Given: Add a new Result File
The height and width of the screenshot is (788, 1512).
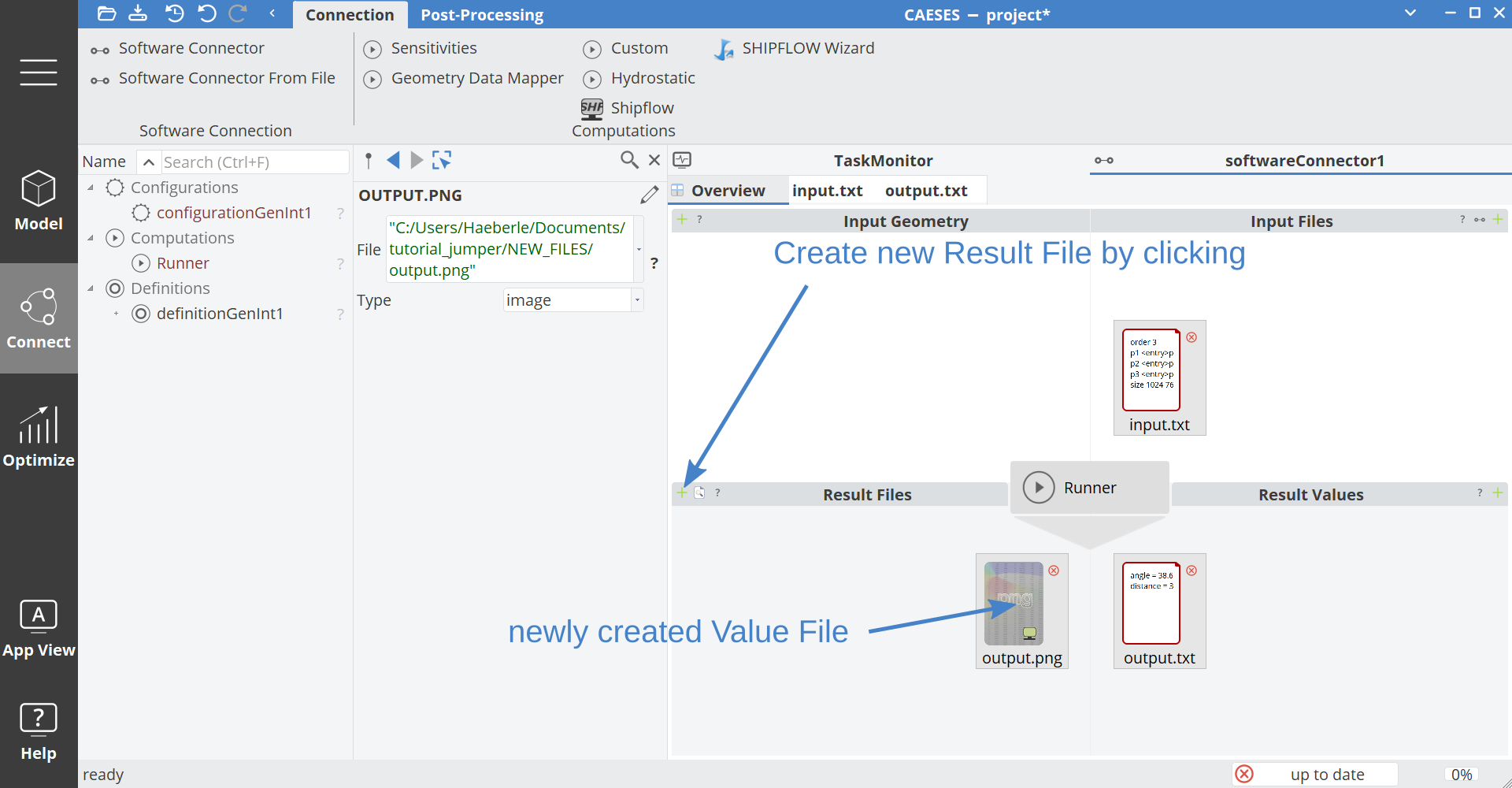Looking at the screenshot, I should tap(682, 492).
